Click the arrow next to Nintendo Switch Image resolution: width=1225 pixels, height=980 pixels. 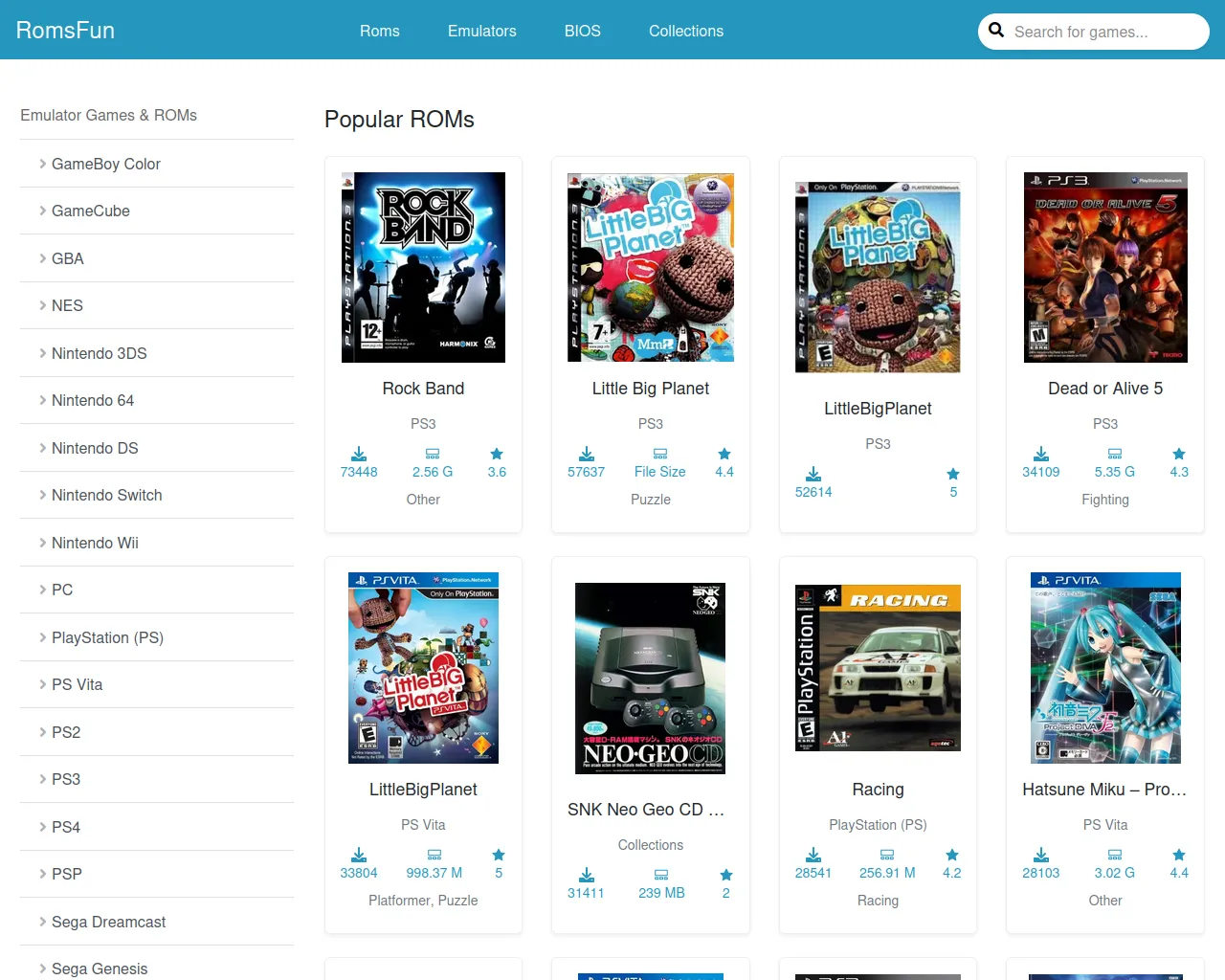click(42, 495)
